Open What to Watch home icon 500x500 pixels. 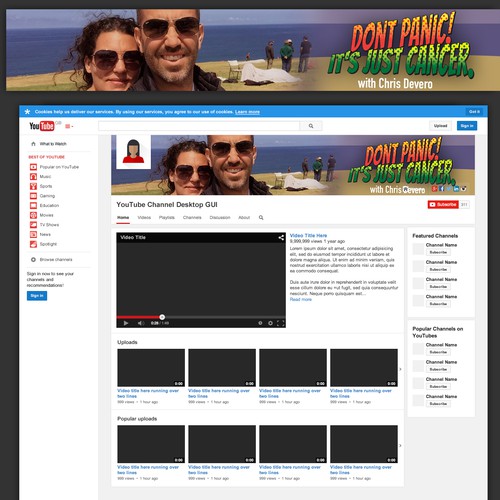(33, 144)
